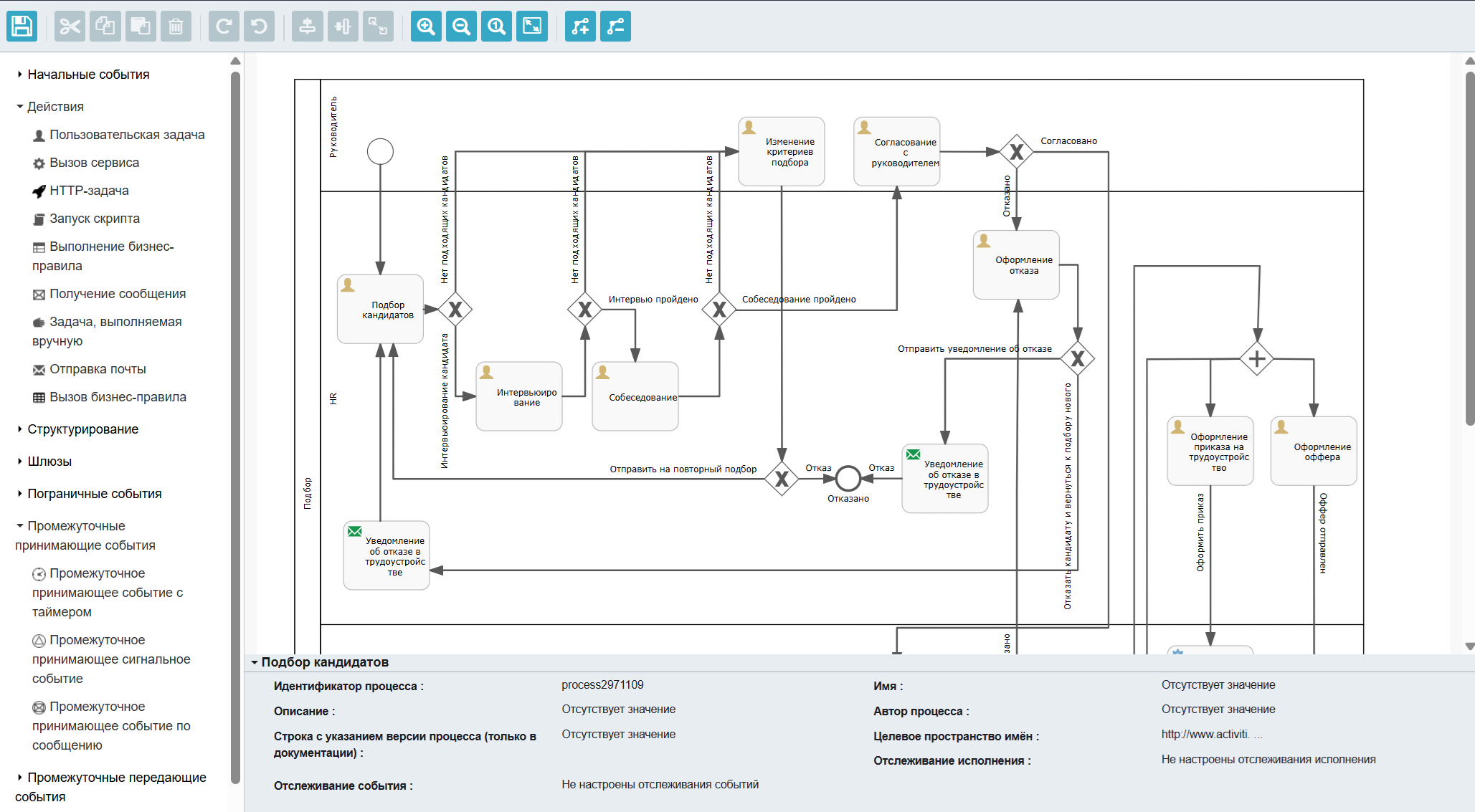Viewport: 1475px width, 812px height.
Task: Open Отслеживание события property value
Action: click(x=660, y=785)
